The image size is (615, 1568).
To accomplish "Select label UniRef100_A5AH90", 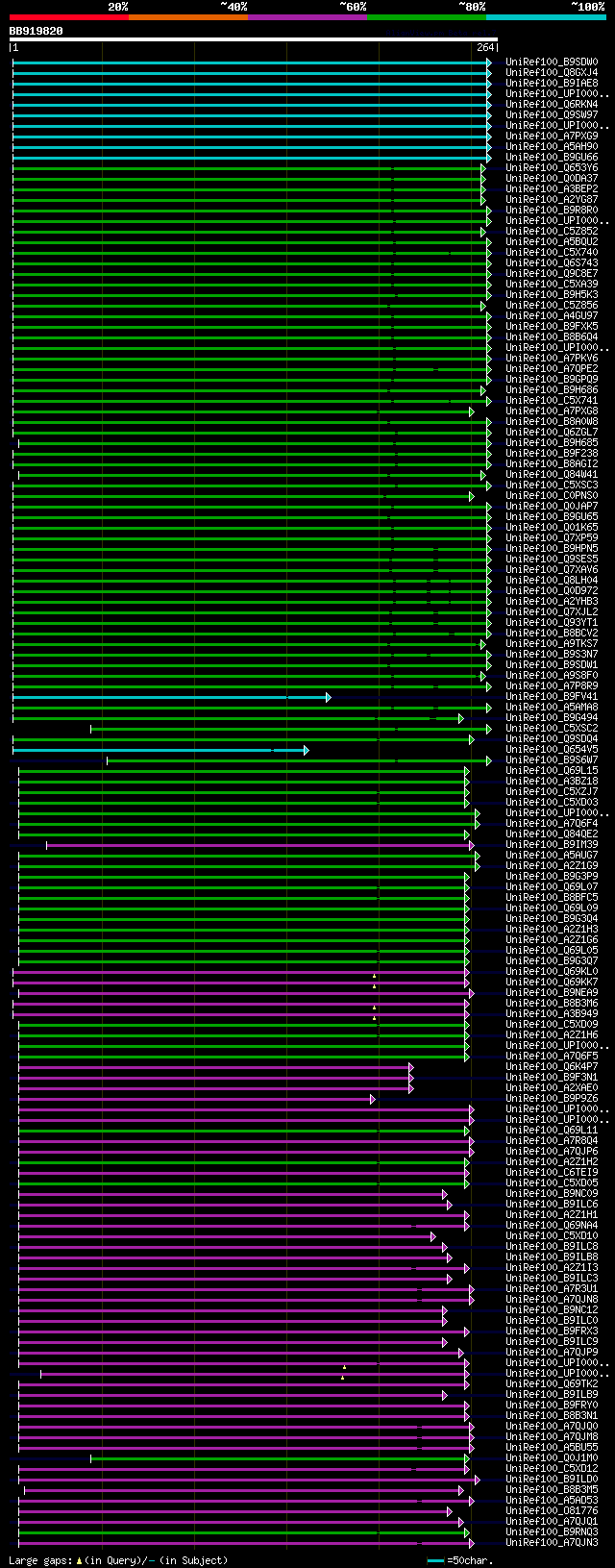I will (552, 146).
